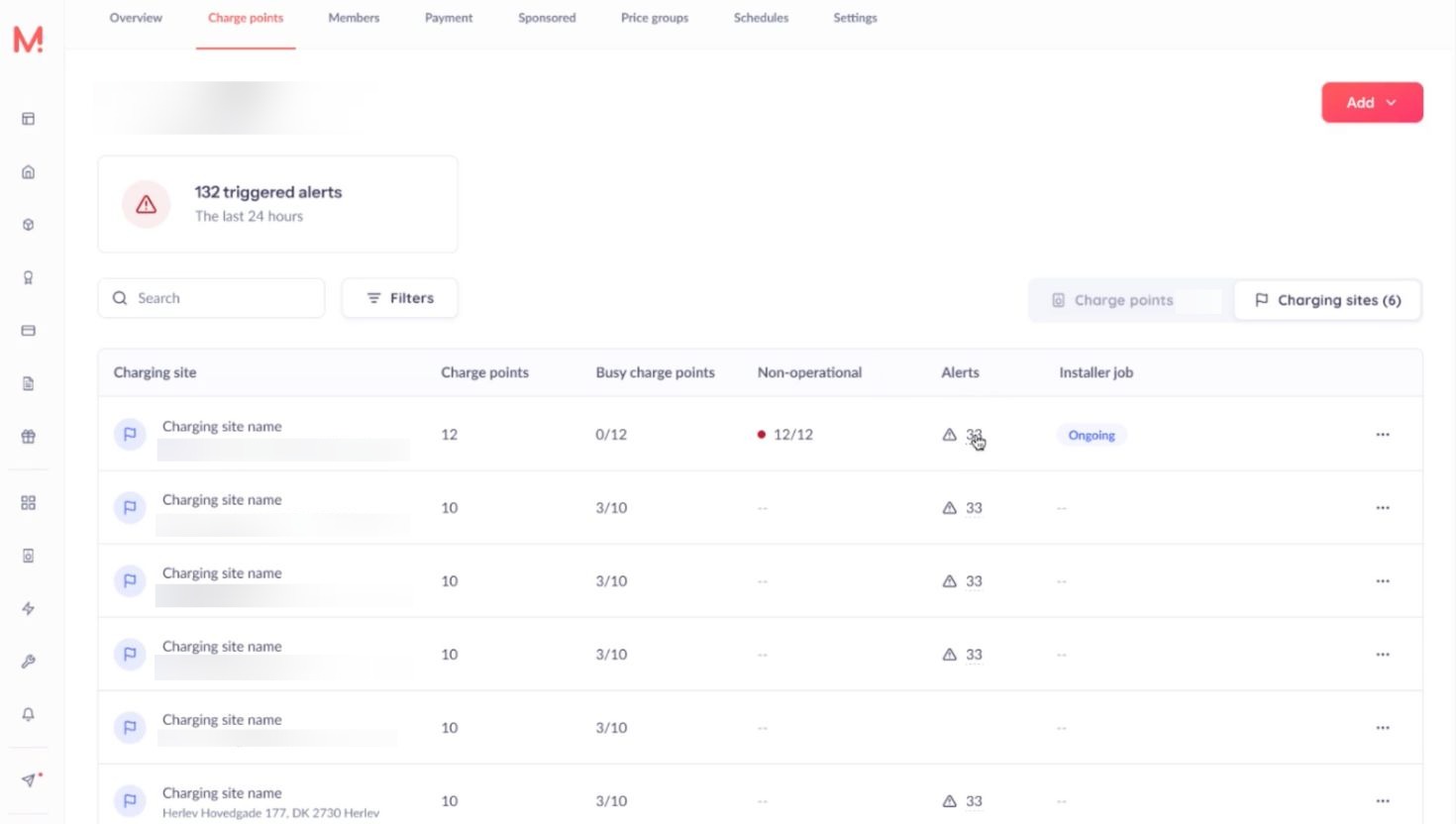The image size is (1456, 824).
Task: Click the Herlev Hovedgade 177 address text
Action: coord(270,813)
